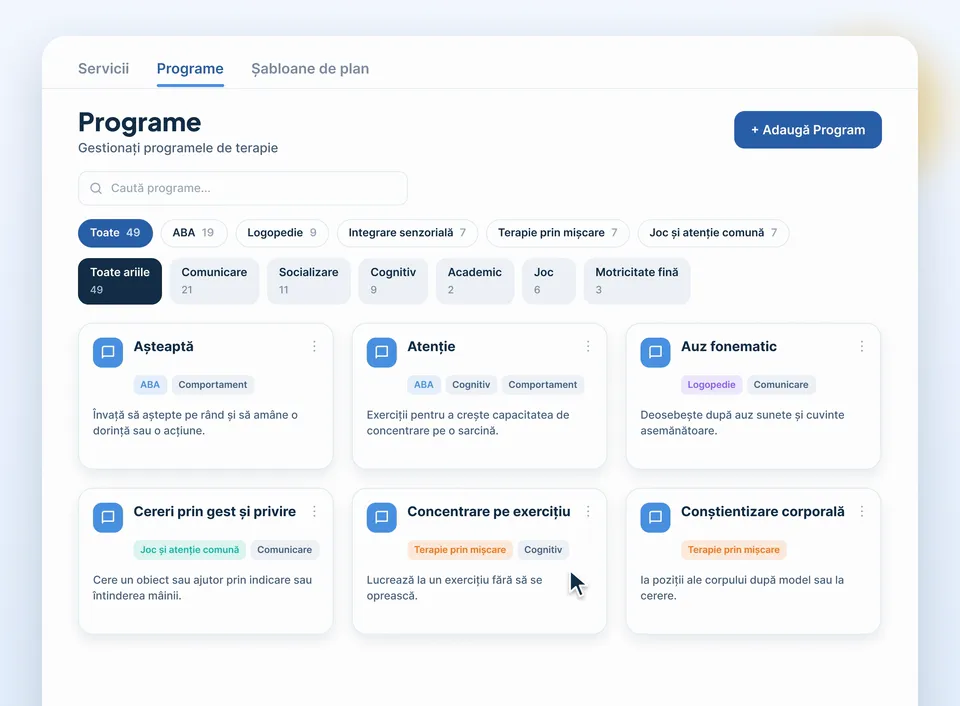The width and height of the screenshot is (960, 706).
Task: Focus the Caută programe search field
Action: pos(242,188)
